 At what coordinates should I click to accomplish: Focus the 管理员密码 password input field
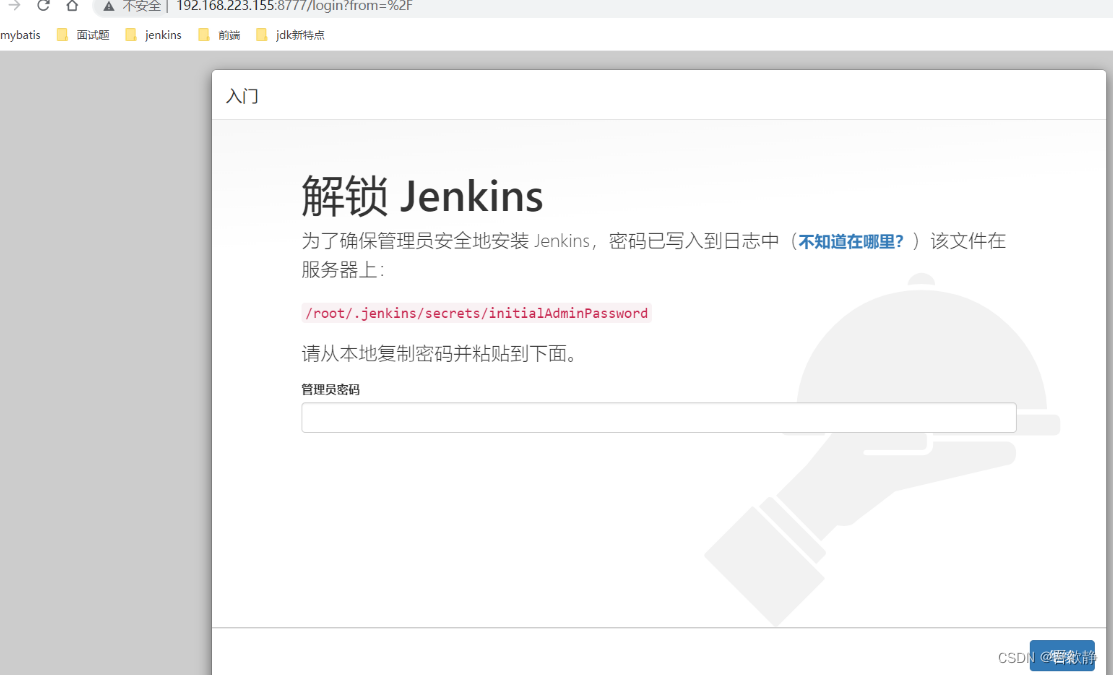click(658, 417)
